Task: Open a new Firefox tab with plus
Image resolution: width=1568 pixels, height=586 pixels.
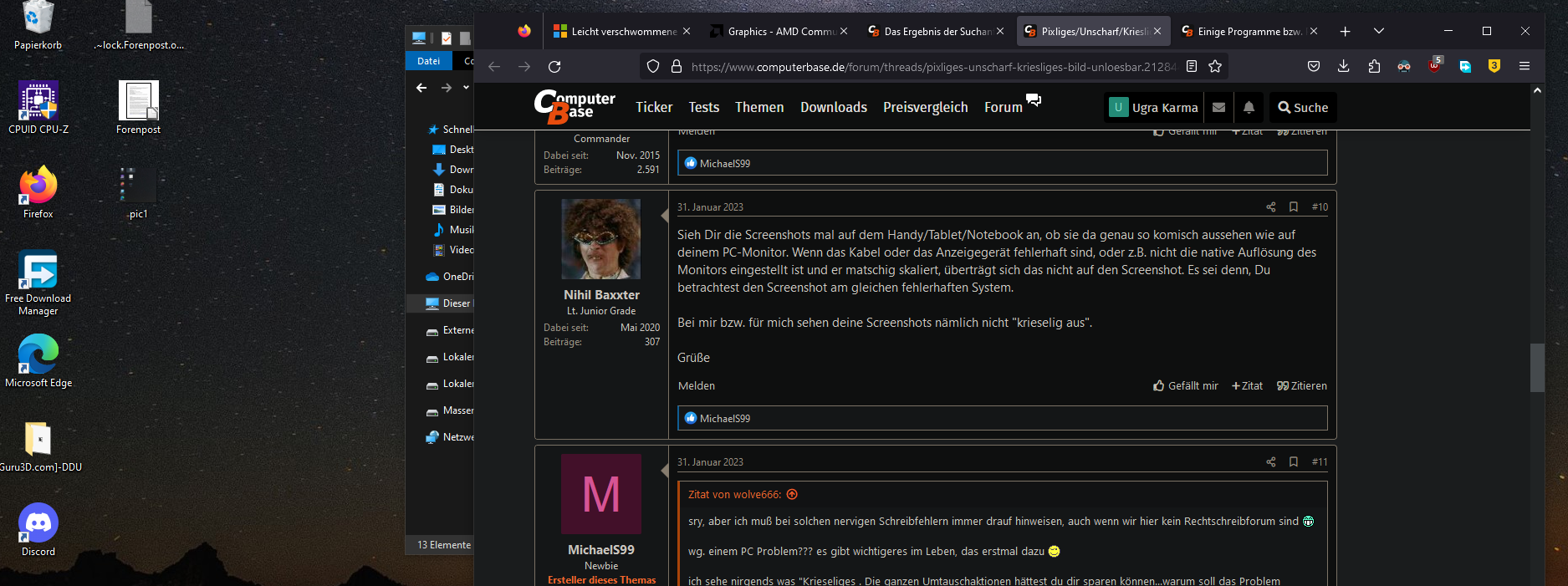Action: [x=1345, y=31]
